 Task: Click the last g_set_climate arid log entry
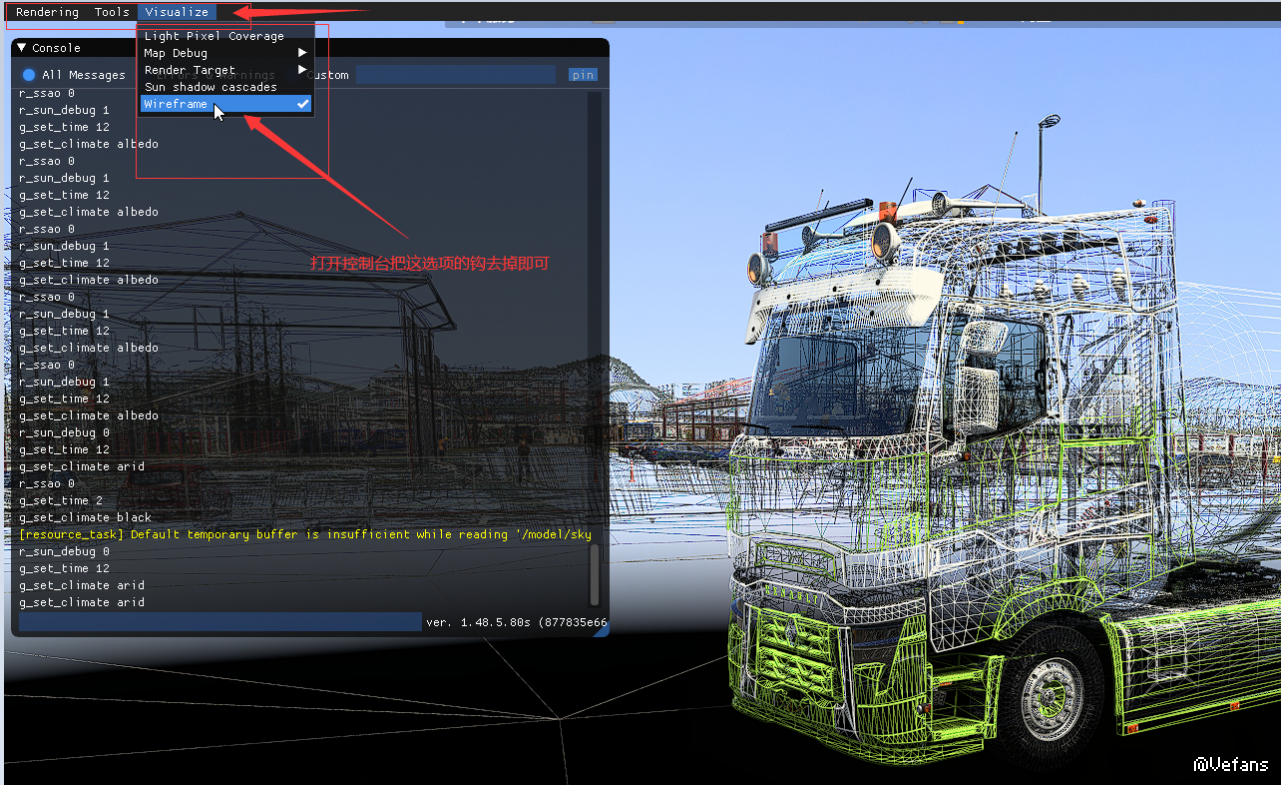82,602
